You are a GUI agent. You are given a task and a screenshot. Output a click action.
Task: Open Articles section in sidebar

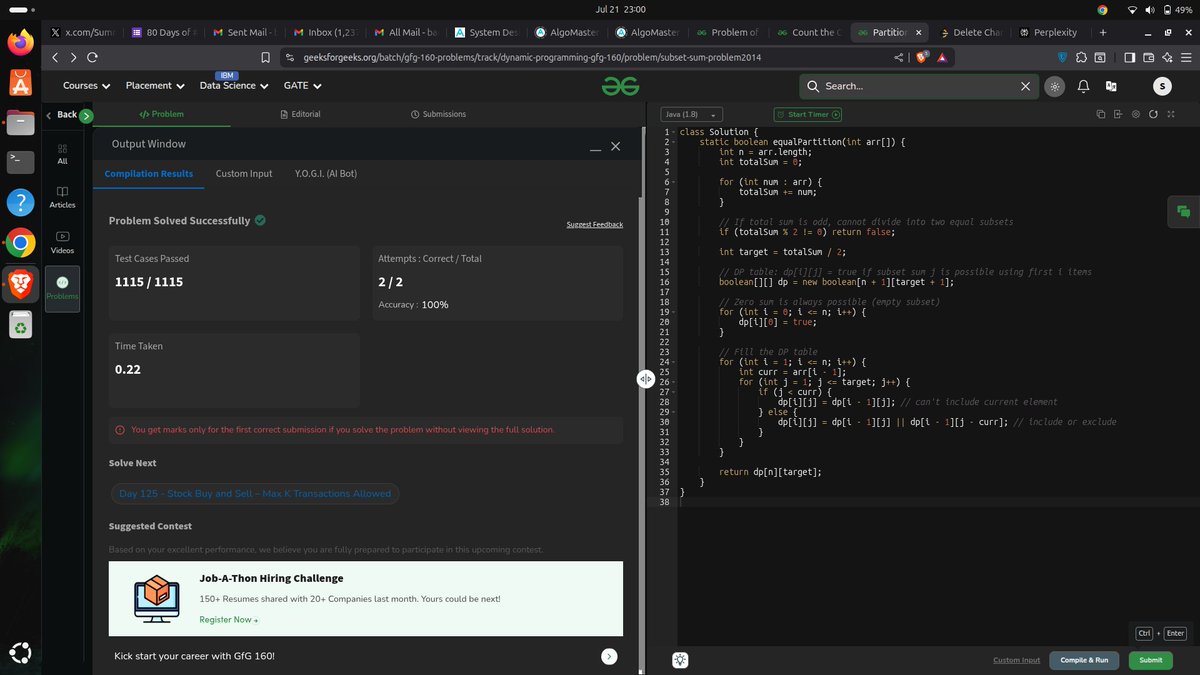coord(62,196)
